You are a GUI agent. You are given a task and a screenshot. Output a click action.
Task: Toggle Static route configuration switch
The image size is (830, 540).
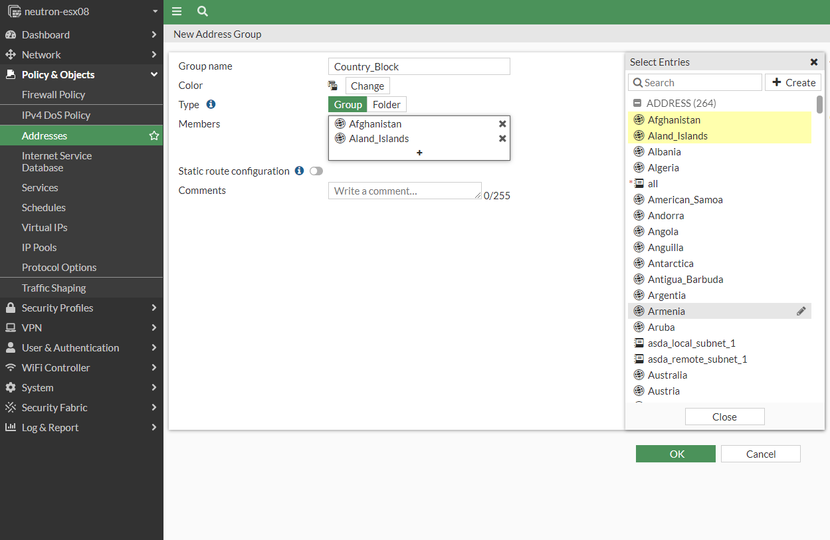(316, 171)
